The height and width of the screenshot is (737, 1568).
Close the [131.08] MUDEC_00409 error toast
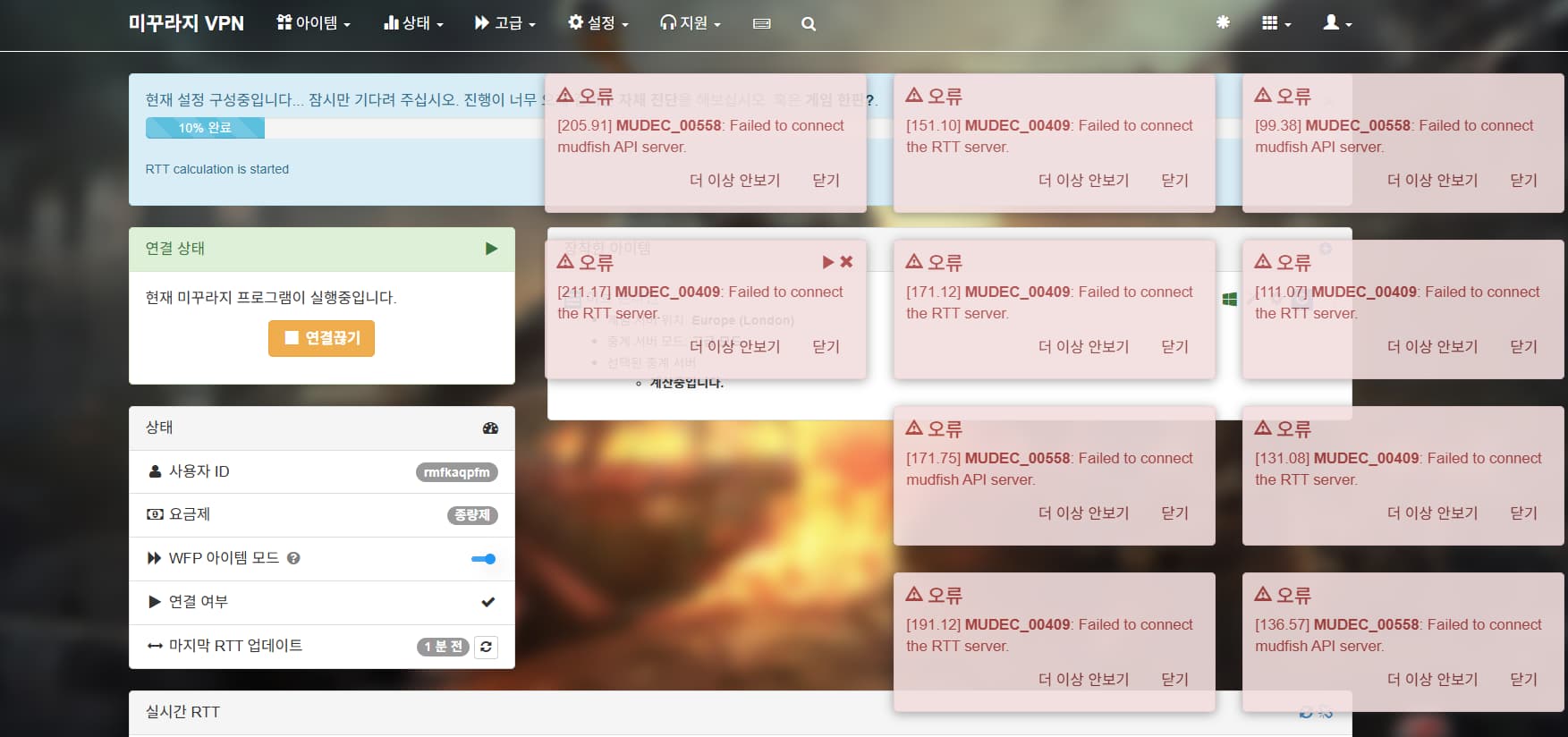[x=1523, y=513]
